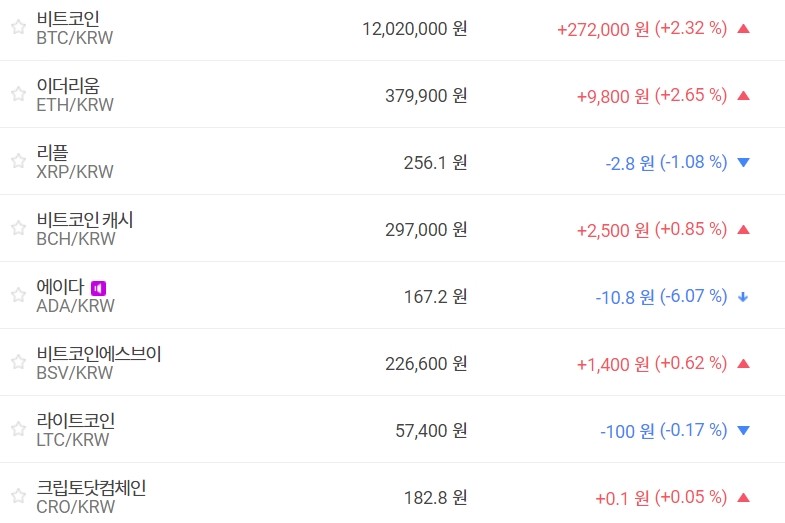Add 라이트코인 LTC/KRW to favorites
The image size is (785, 523).
[x=18, y=429]
